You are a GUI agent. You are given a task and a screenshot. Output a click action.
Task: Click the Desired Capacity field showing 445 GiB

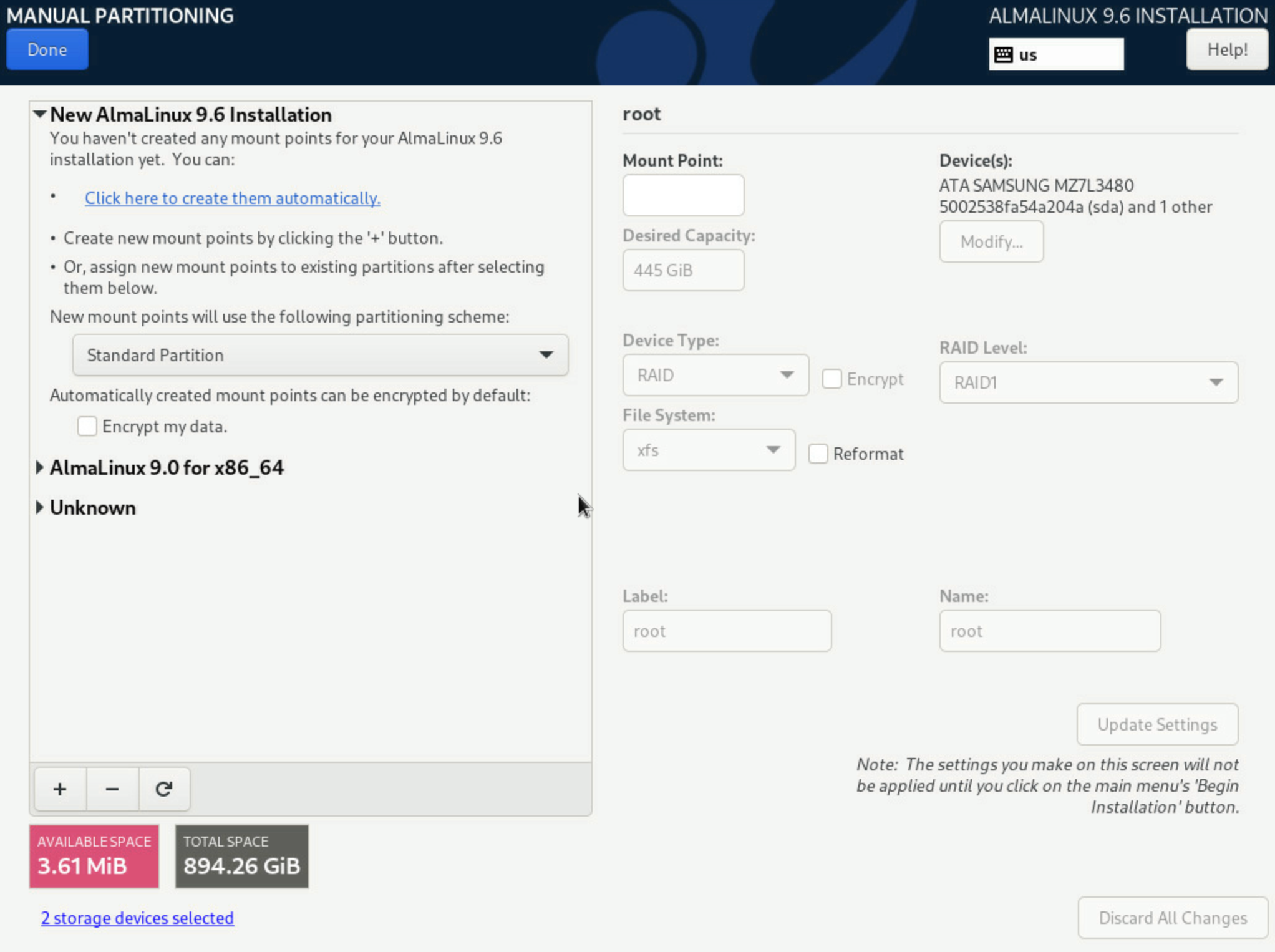point(683,270)
